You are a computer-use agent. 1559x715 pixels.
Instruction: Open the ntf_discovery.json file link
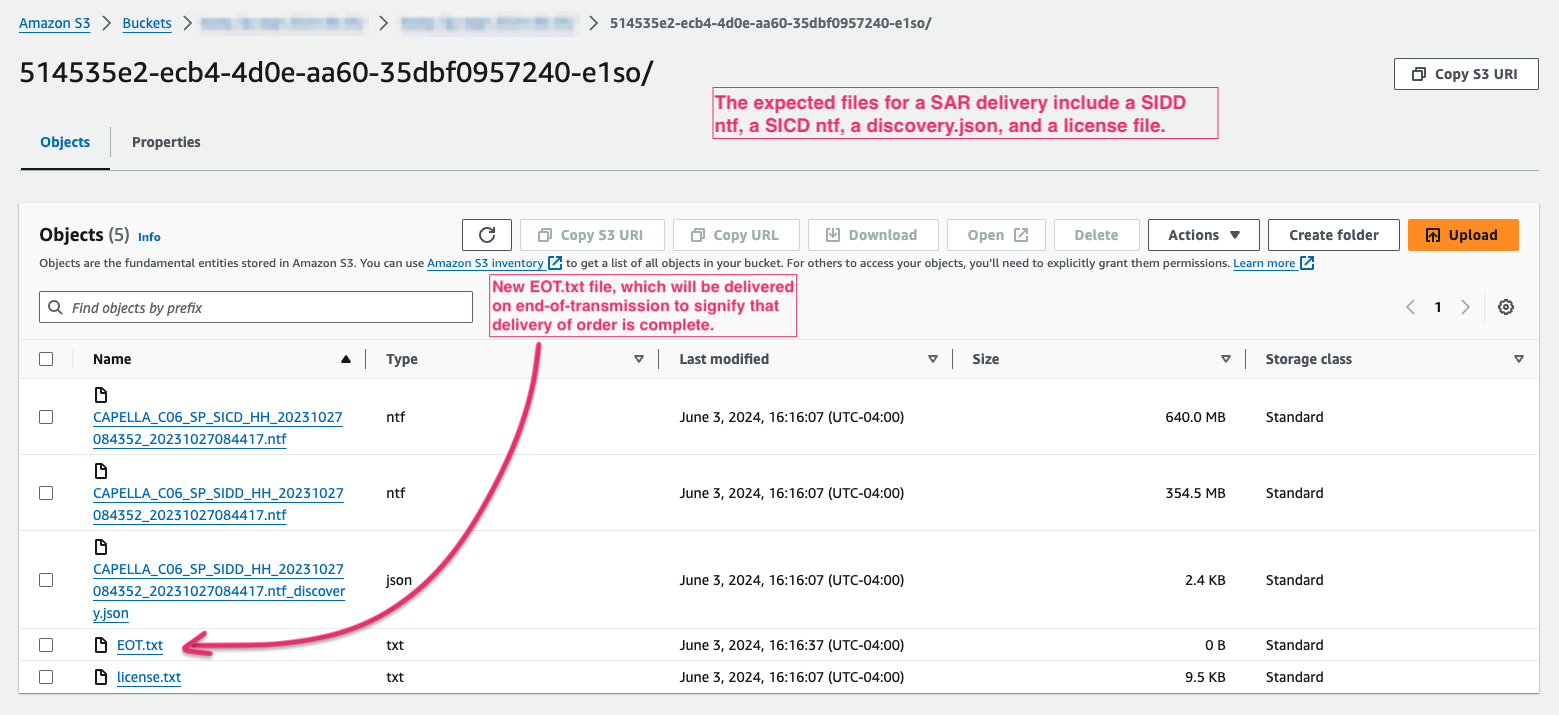[x=219, y=591]
